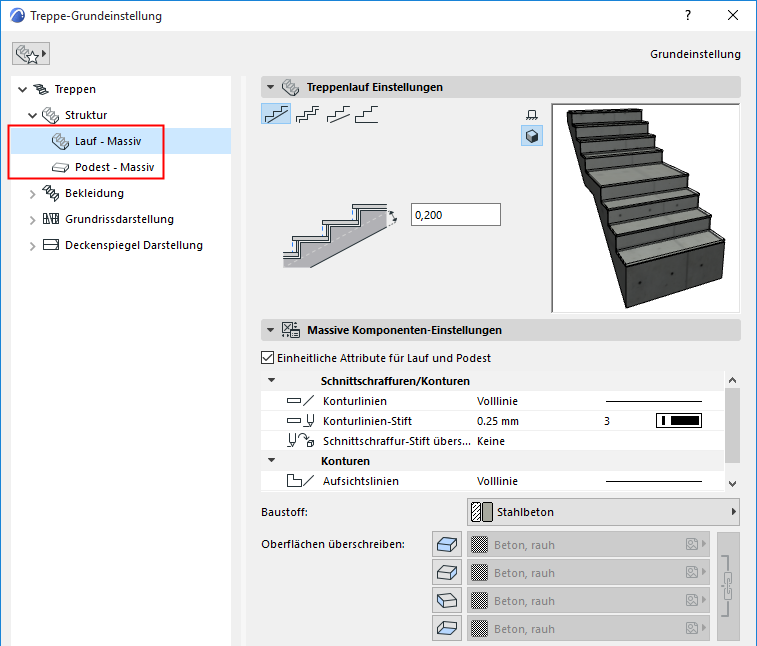Toggle the surface chain link button
The image size is (757, 646).
point(728,586)
